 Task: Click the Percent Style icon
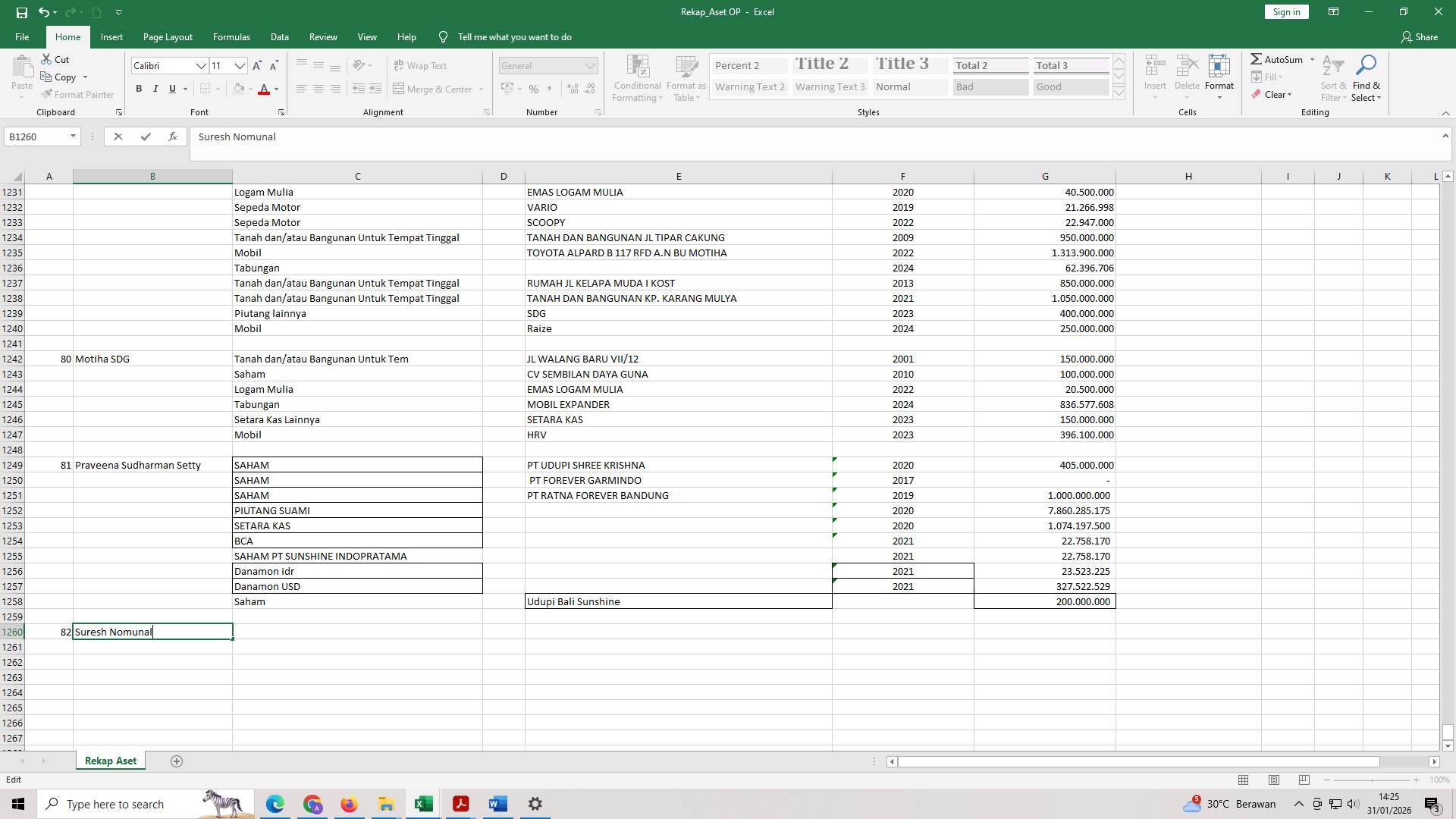533,89
